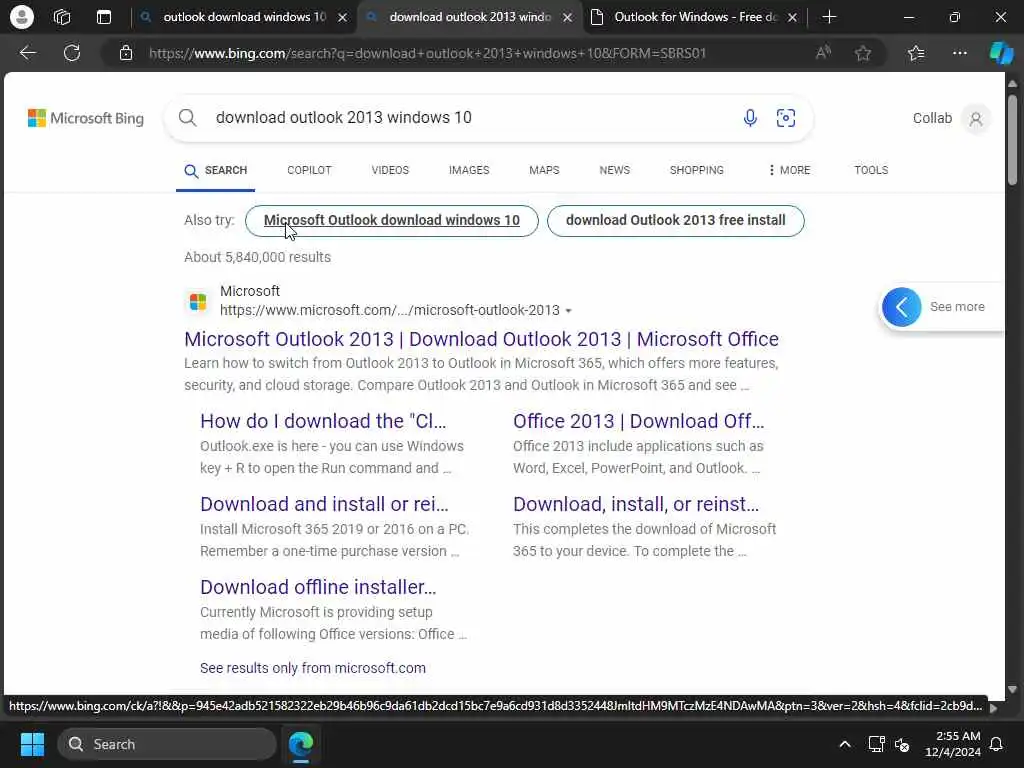Click the scrollbar down arrow
This screenshot has height=768, width=1024.
click(x=1012, y=689)
